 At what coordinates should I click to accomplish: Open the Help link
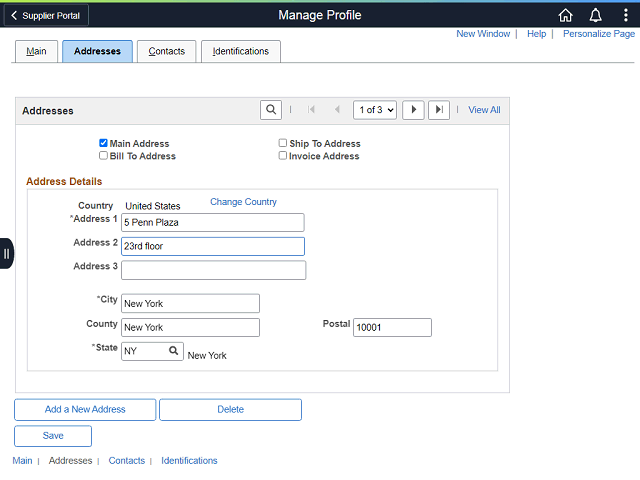pos(536,34)
